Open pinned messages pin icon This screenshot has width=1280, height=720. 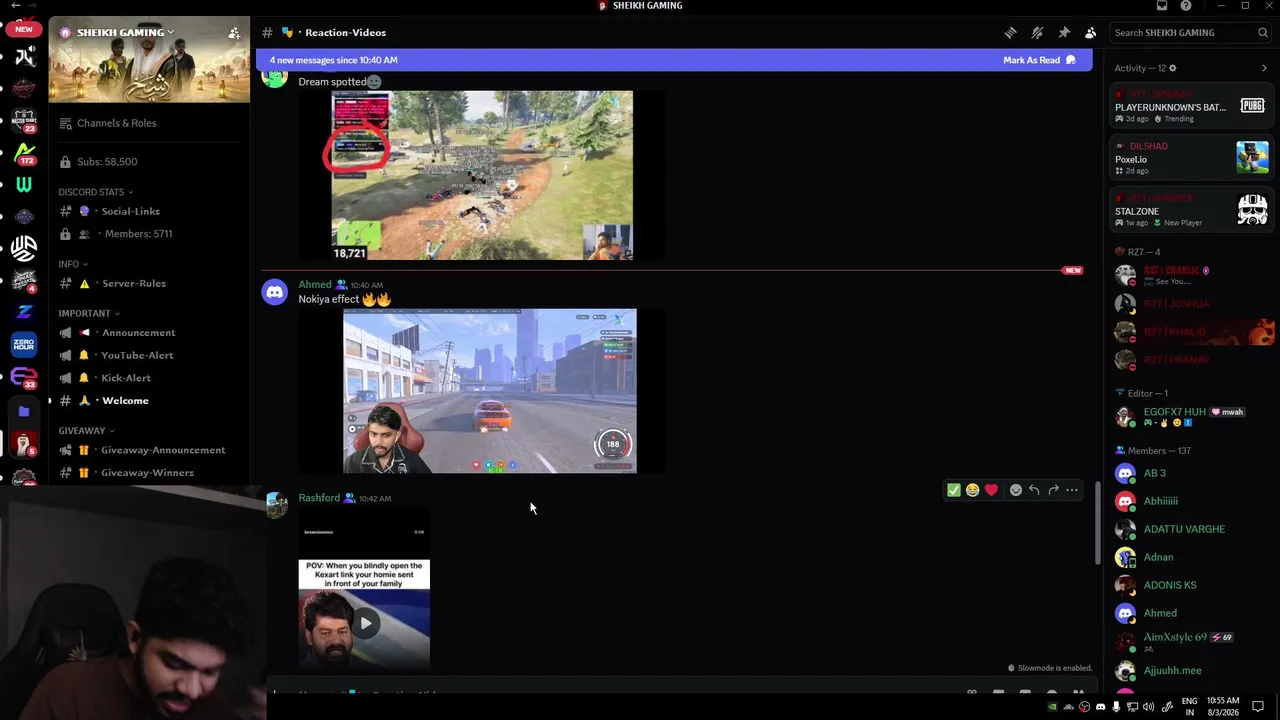1064,33
